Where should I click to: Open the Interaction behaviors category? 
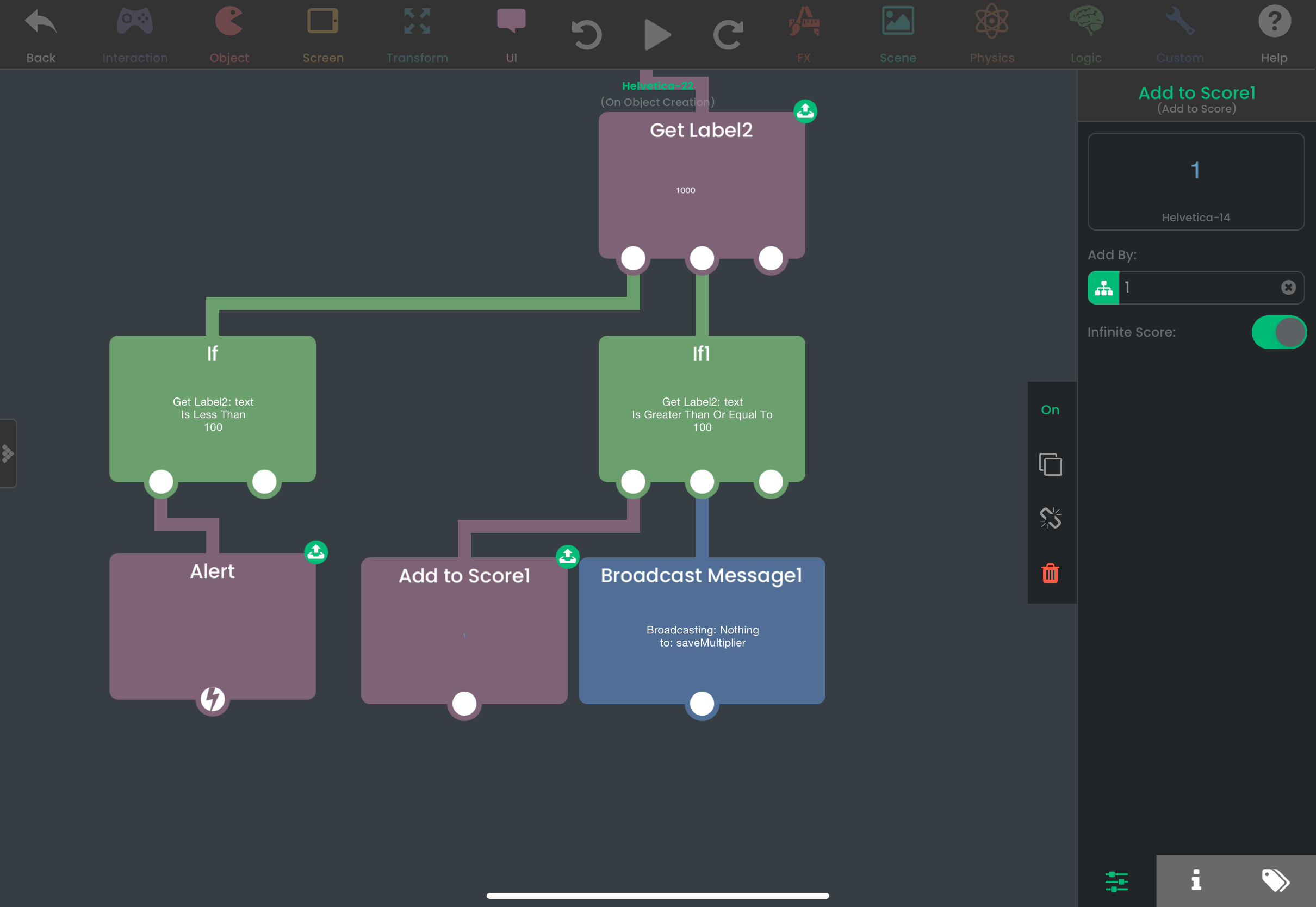135,35
